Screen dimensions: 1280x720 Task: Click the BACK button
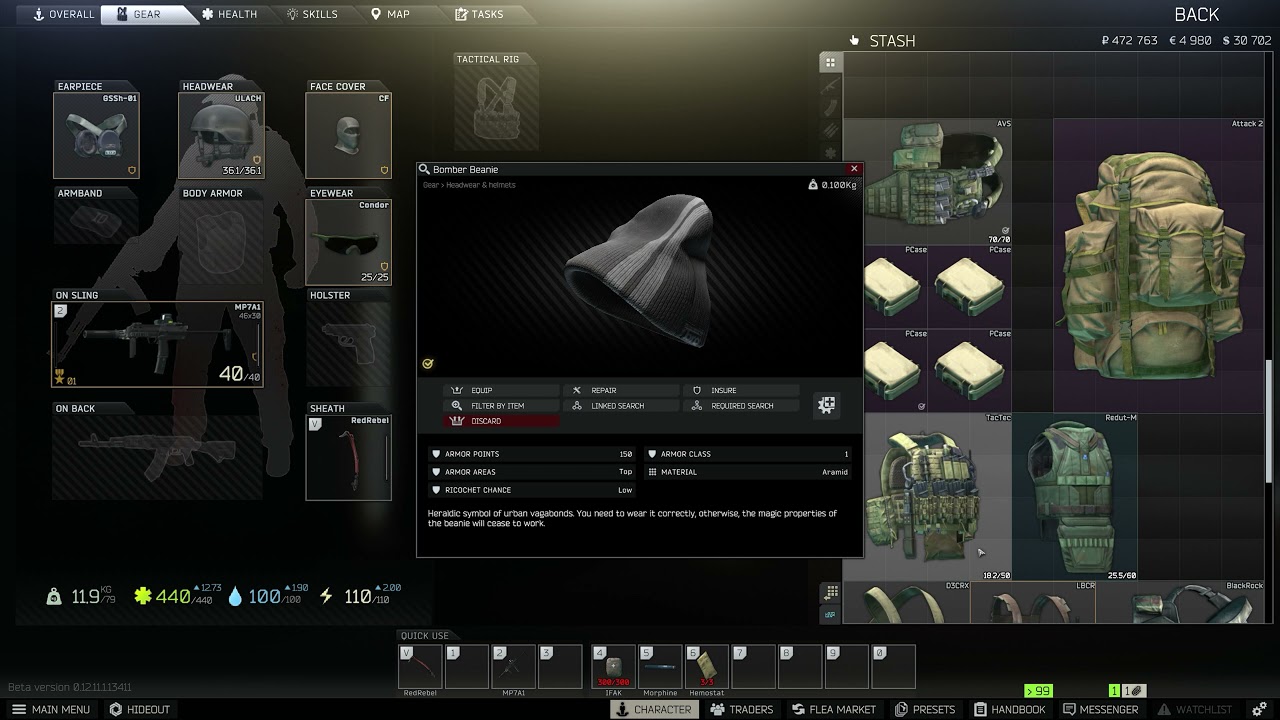pyautogui.click(x=1196, y=14)
